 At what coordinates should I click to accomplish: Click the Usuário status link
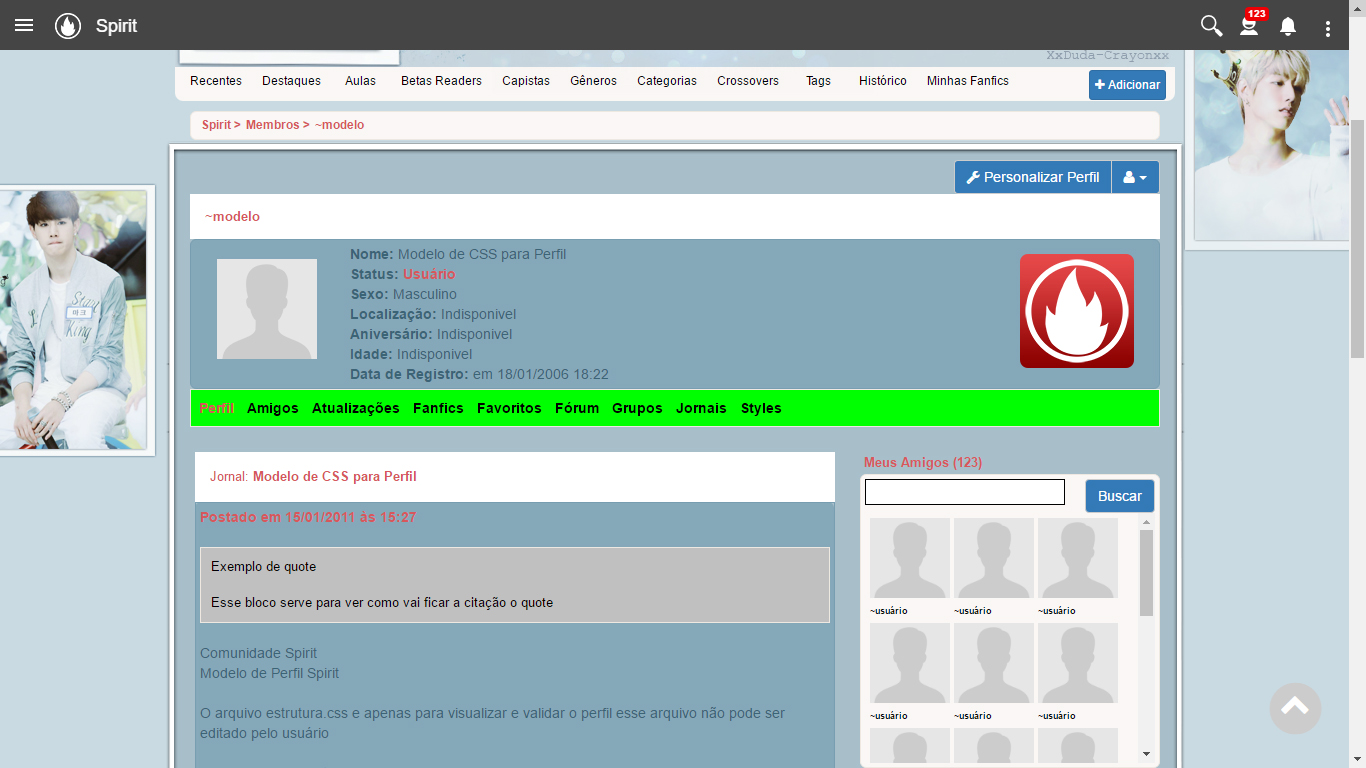429,274
